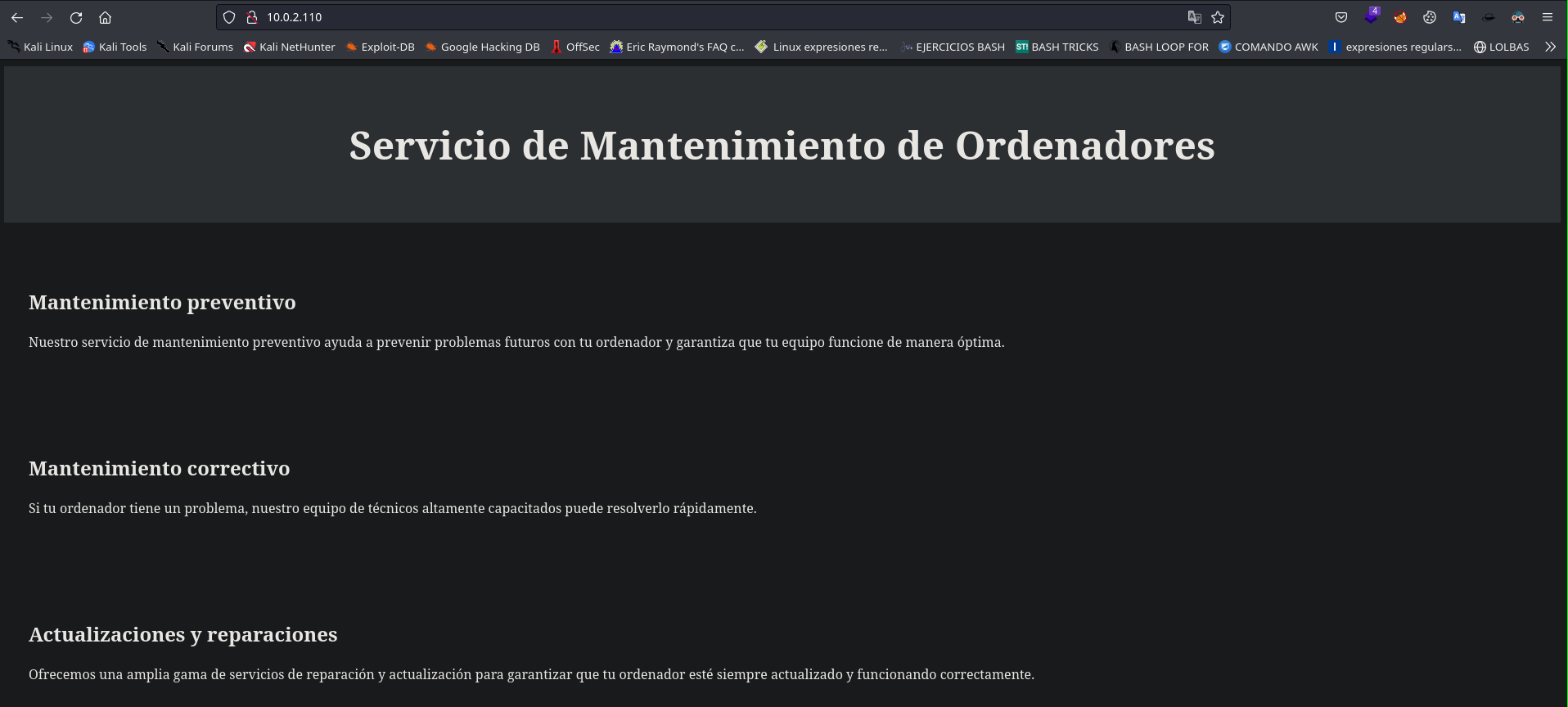This screenshot has height=707, width=1568.
Task: Open the COMANDO AWK bookmark
Action: (x=1268, y=47)
